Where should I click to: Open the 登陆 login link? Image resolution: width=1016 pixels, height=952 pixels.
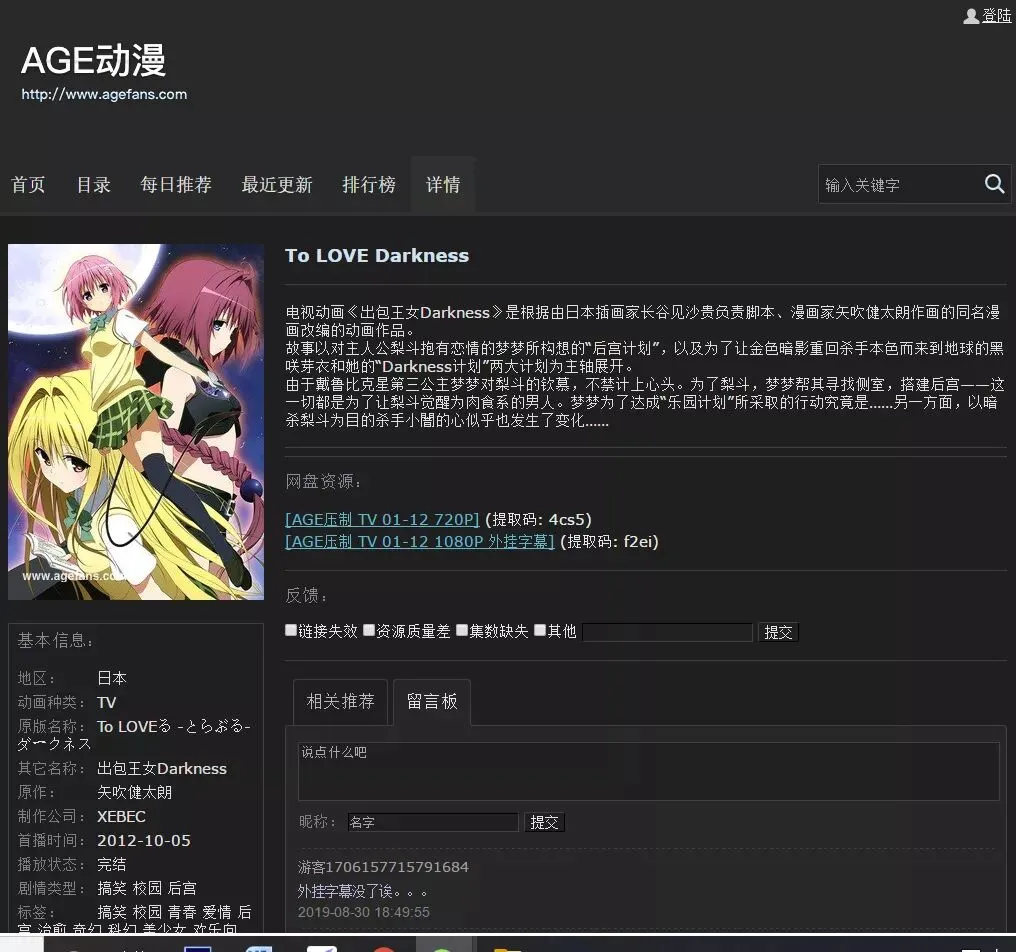tap(997, 16)
